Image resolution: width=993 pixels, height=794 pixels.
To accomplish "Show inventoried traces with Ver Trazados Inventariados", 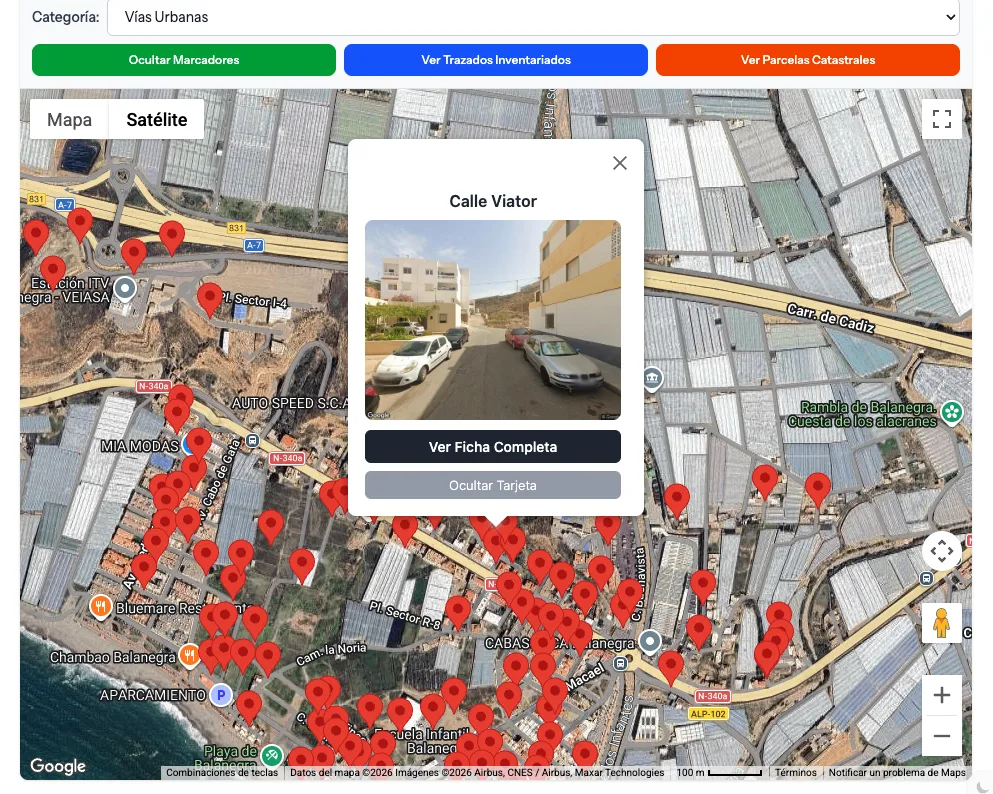I will coord(495,60).
